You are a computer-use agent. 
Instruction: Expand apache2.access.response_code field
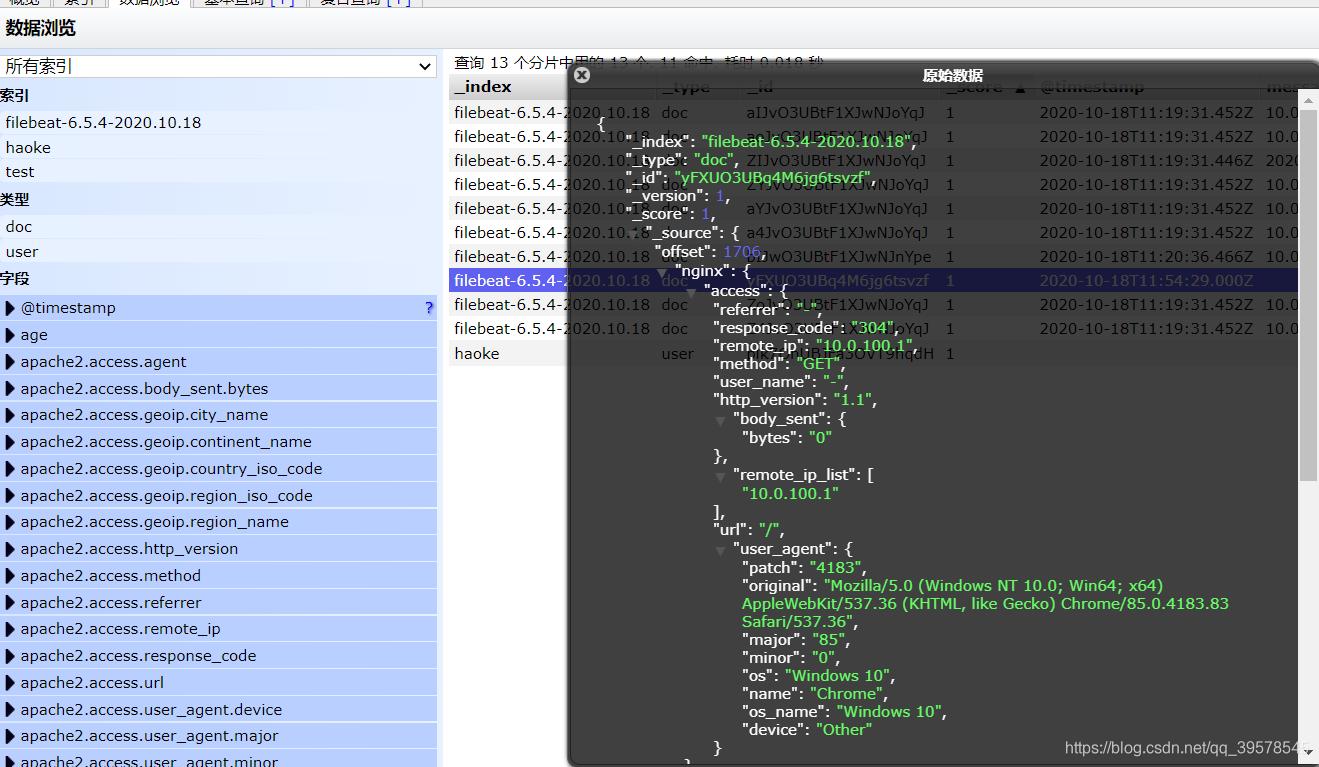(x=11, y=656)
